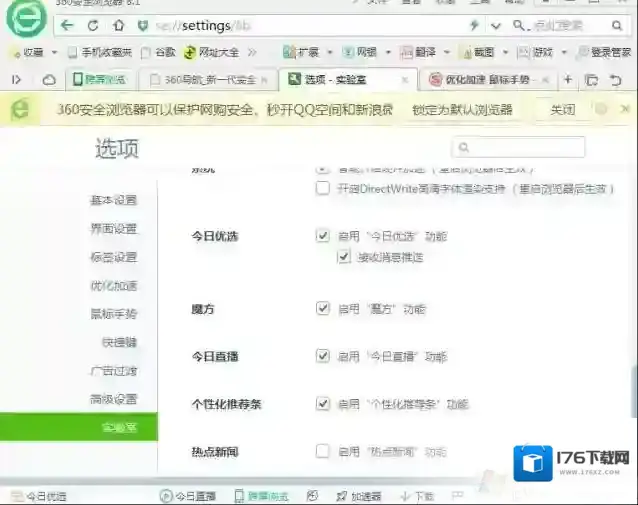The width and height of the screenshot is (638, 505).
Task: Close the 选项 - 实验室 tab
Action: 405,80
